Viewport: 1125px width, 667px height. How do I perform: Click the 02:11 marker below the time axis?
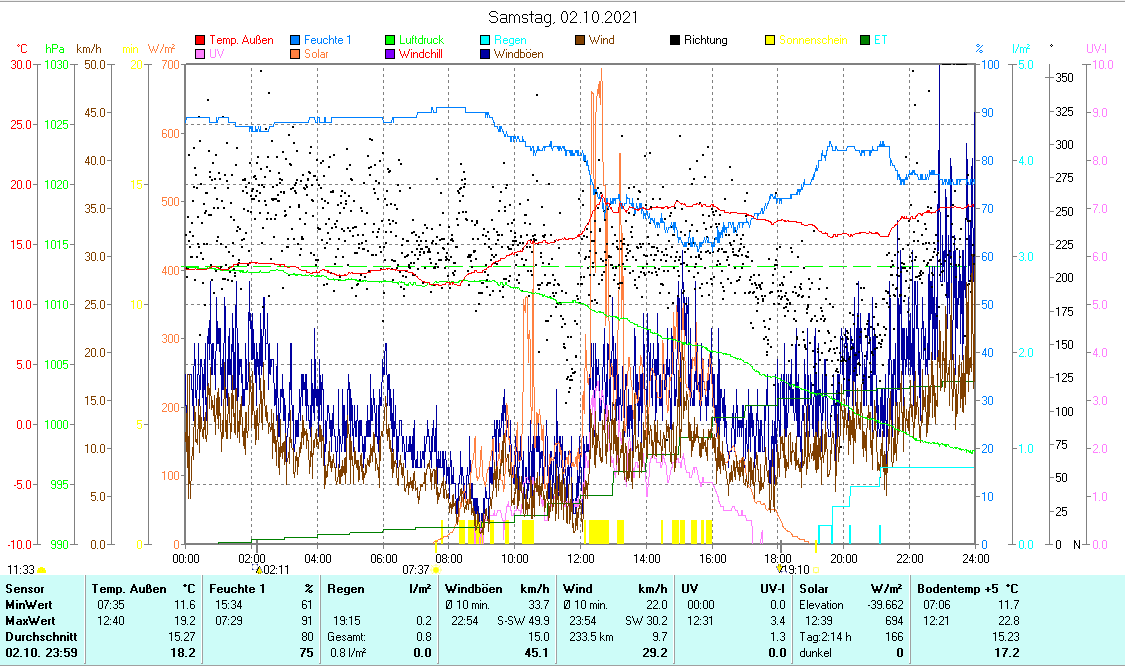click(x=275, y=569)
